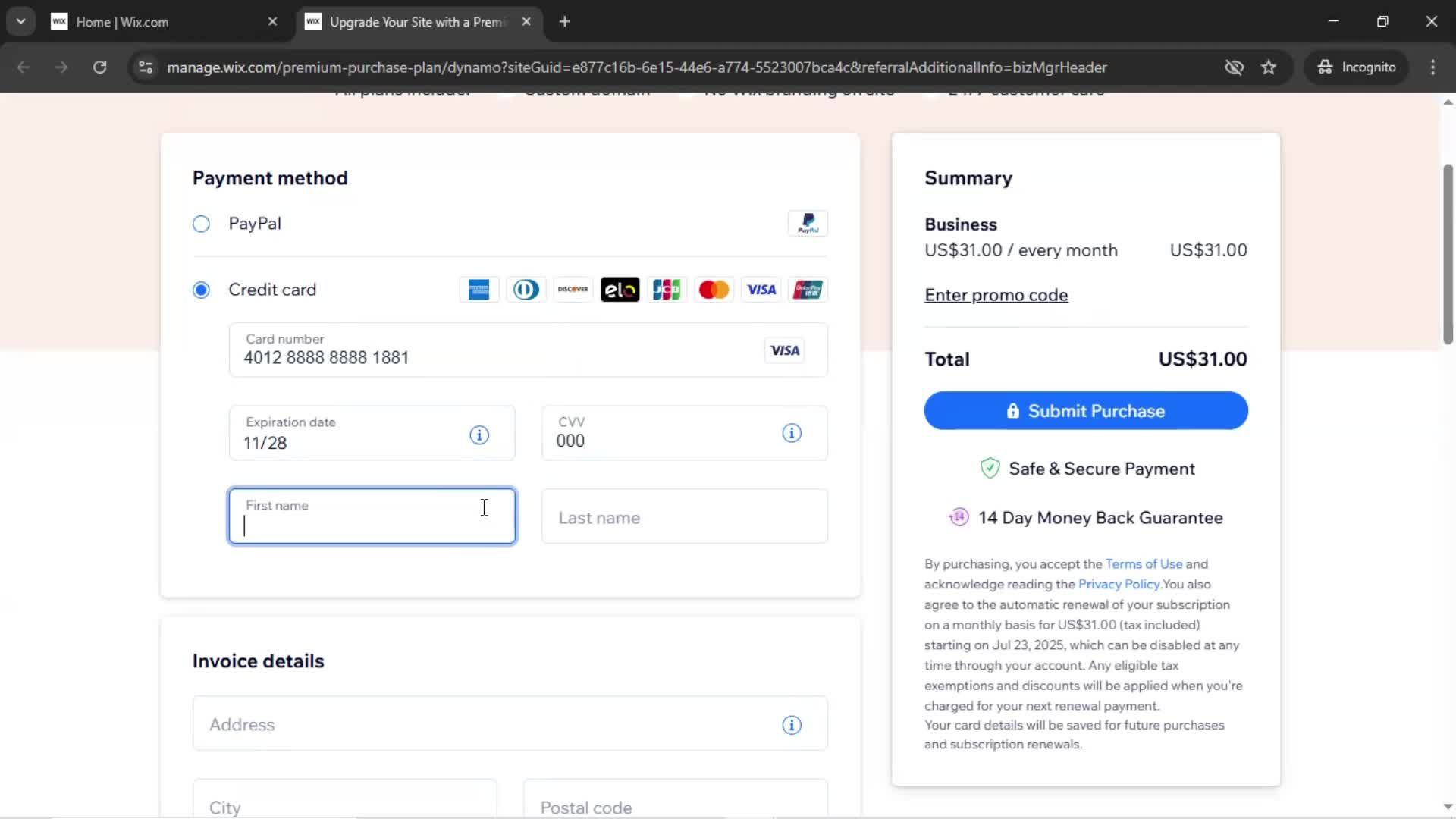Open the CVV info icon
The width and height of the screenshot is (1456, 819).
(x=792, y=433)
